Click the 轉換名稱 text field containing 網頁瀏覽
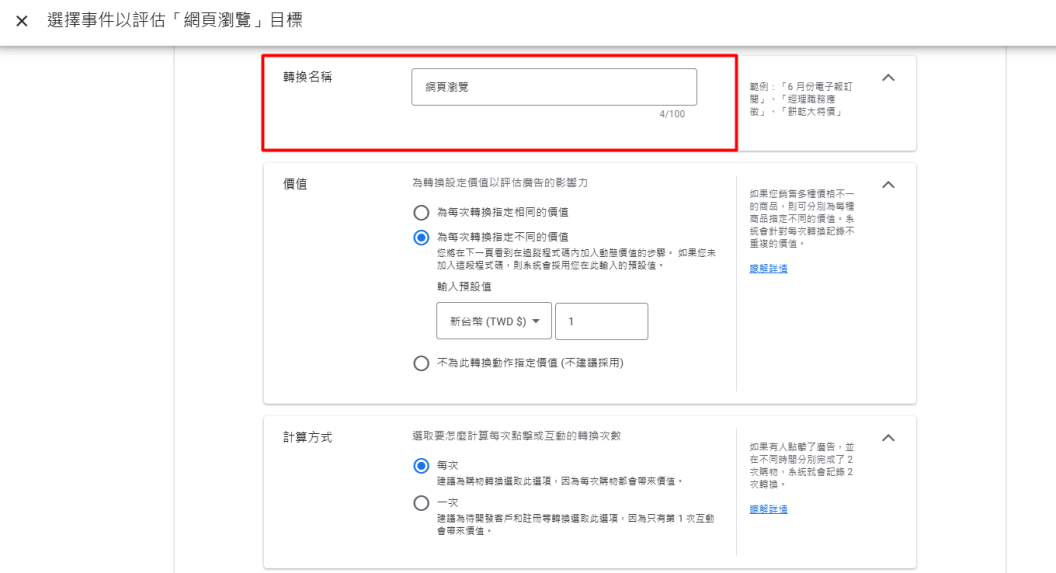Screen dimensions: 1056x573 [554, 87]
